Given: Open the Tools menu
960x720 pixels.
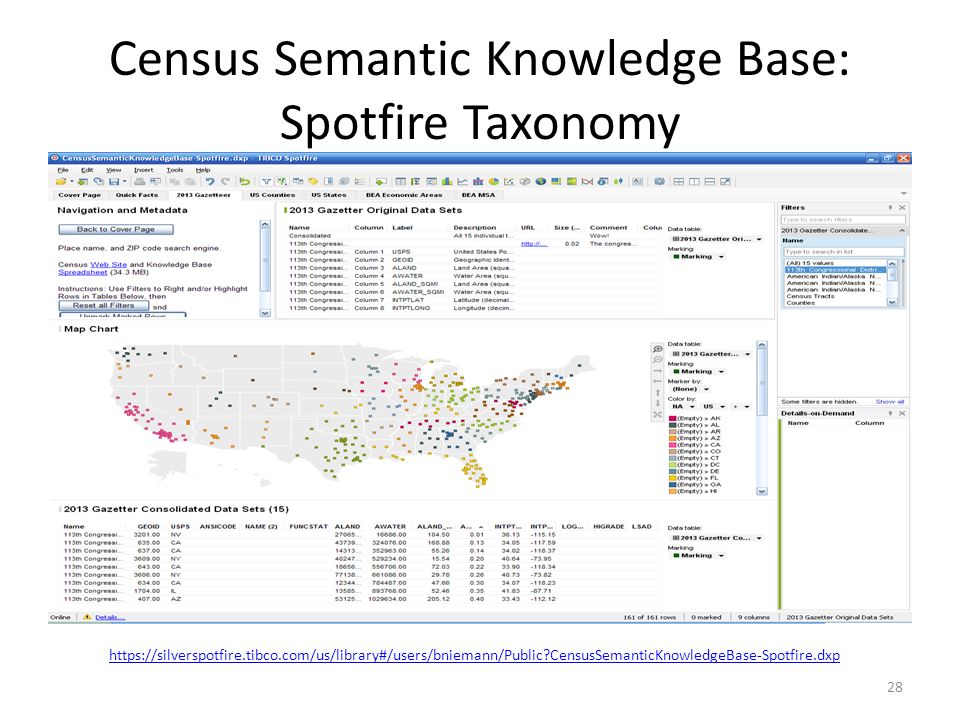Looking at the screenshot, I should tap(174, 170).
